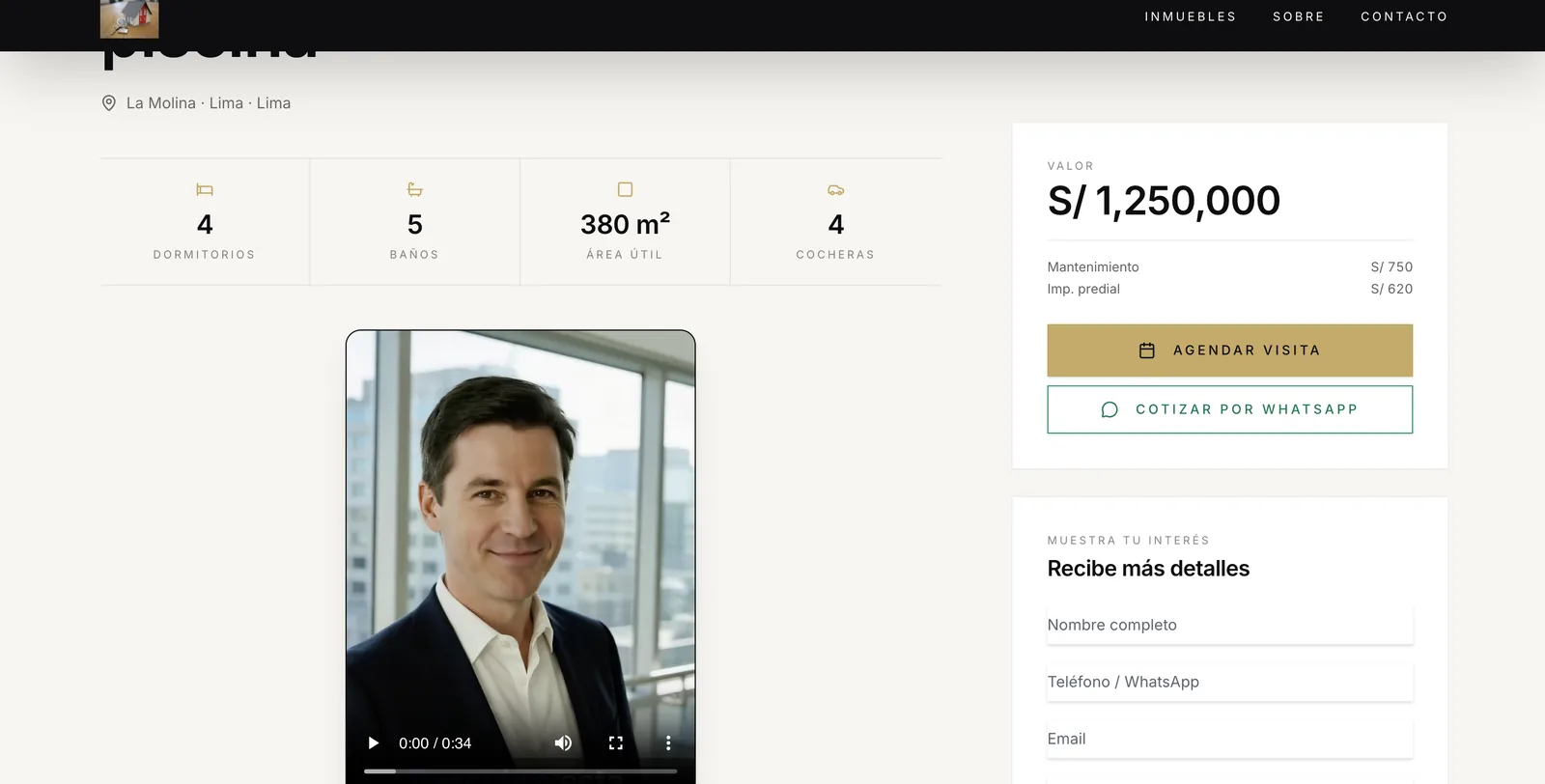This screenshot has width=1545, height=784.
Task: Click the bed icon above Dormitorios
Action: (x=205, y=190)
